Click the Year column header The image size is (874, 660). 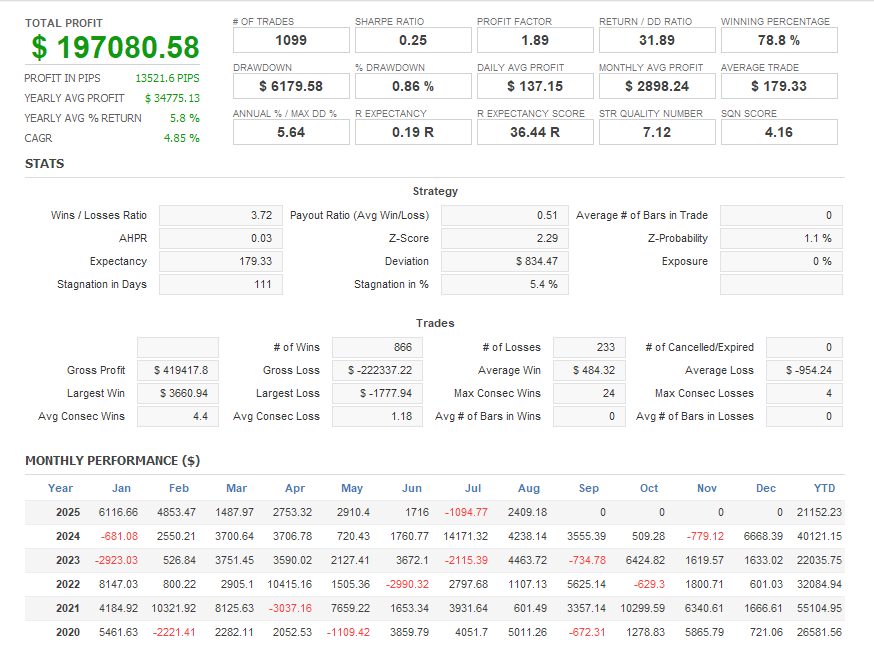(x=60, y=489)
